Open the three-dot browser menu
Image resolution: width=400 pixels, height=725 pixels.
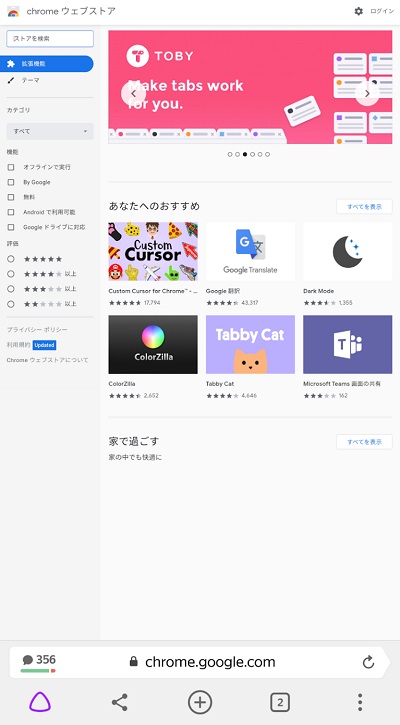point(360,702)
